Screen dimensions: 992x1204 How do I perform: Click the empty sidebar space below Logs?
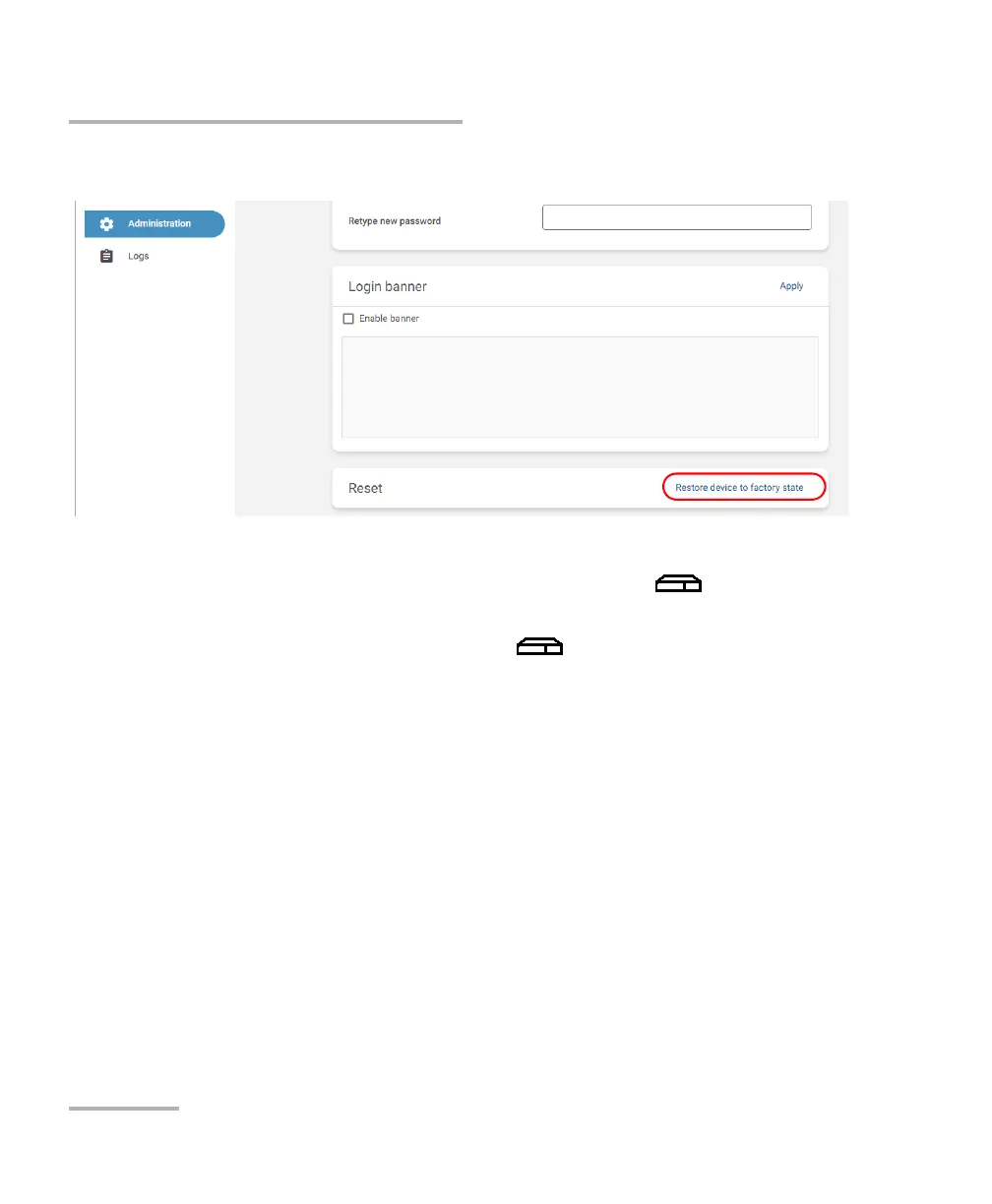pos(155,393)
